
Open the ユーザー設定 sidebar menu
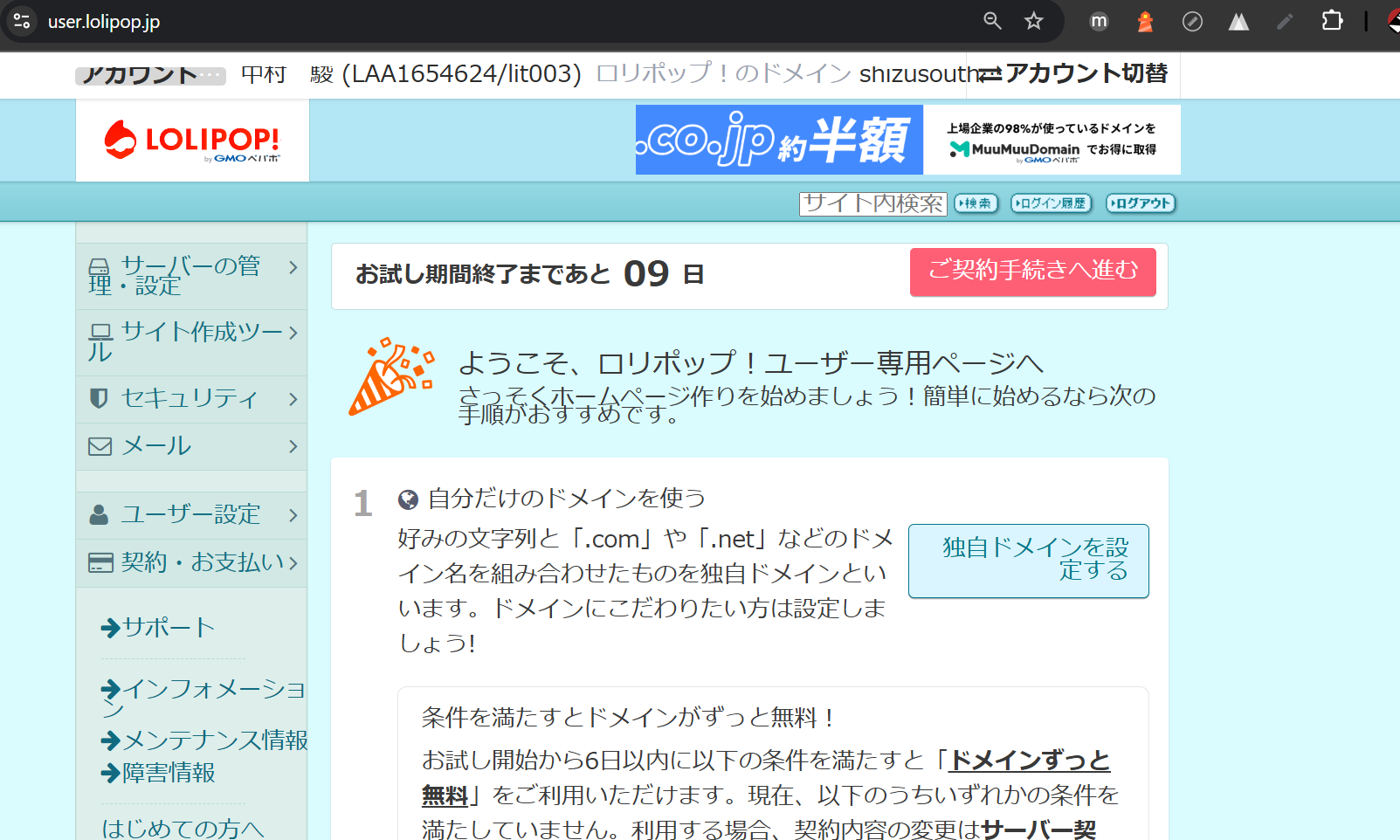pyautogui.click(x=191, y=514)
